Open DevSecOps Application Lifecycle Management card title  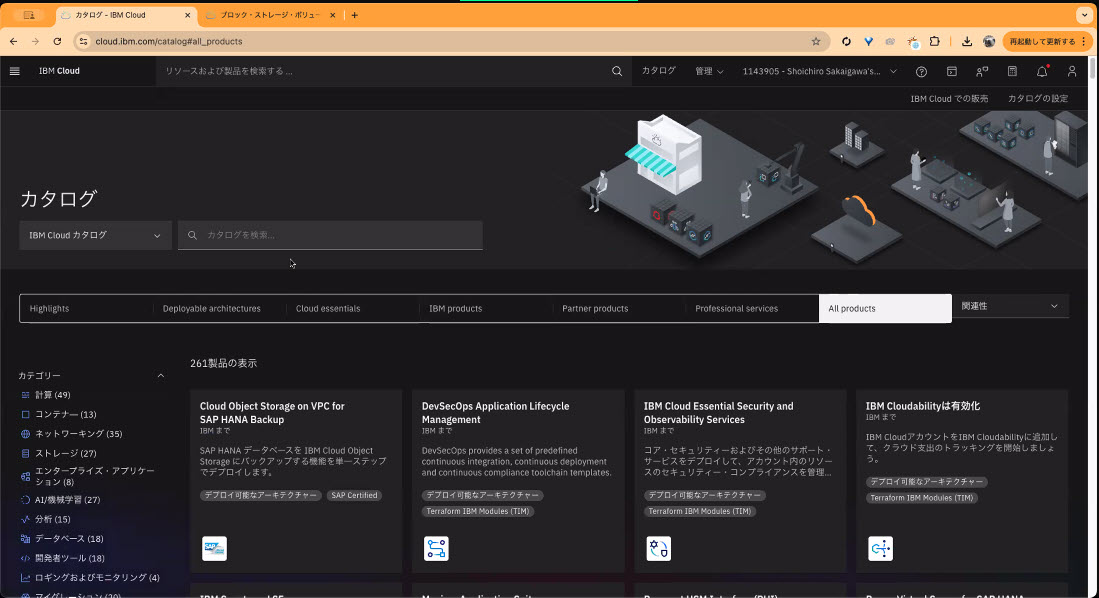tap(496, 413)
